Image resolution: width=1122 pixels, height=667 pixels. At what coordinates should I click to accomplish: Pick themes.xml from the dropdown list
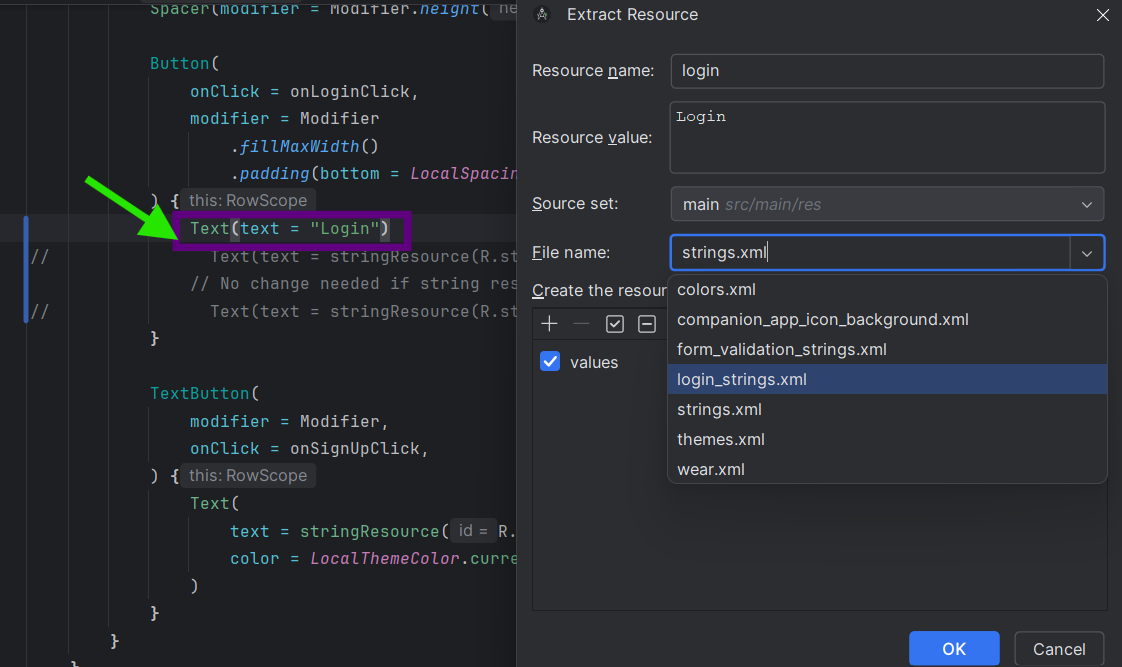pos(887,439)
